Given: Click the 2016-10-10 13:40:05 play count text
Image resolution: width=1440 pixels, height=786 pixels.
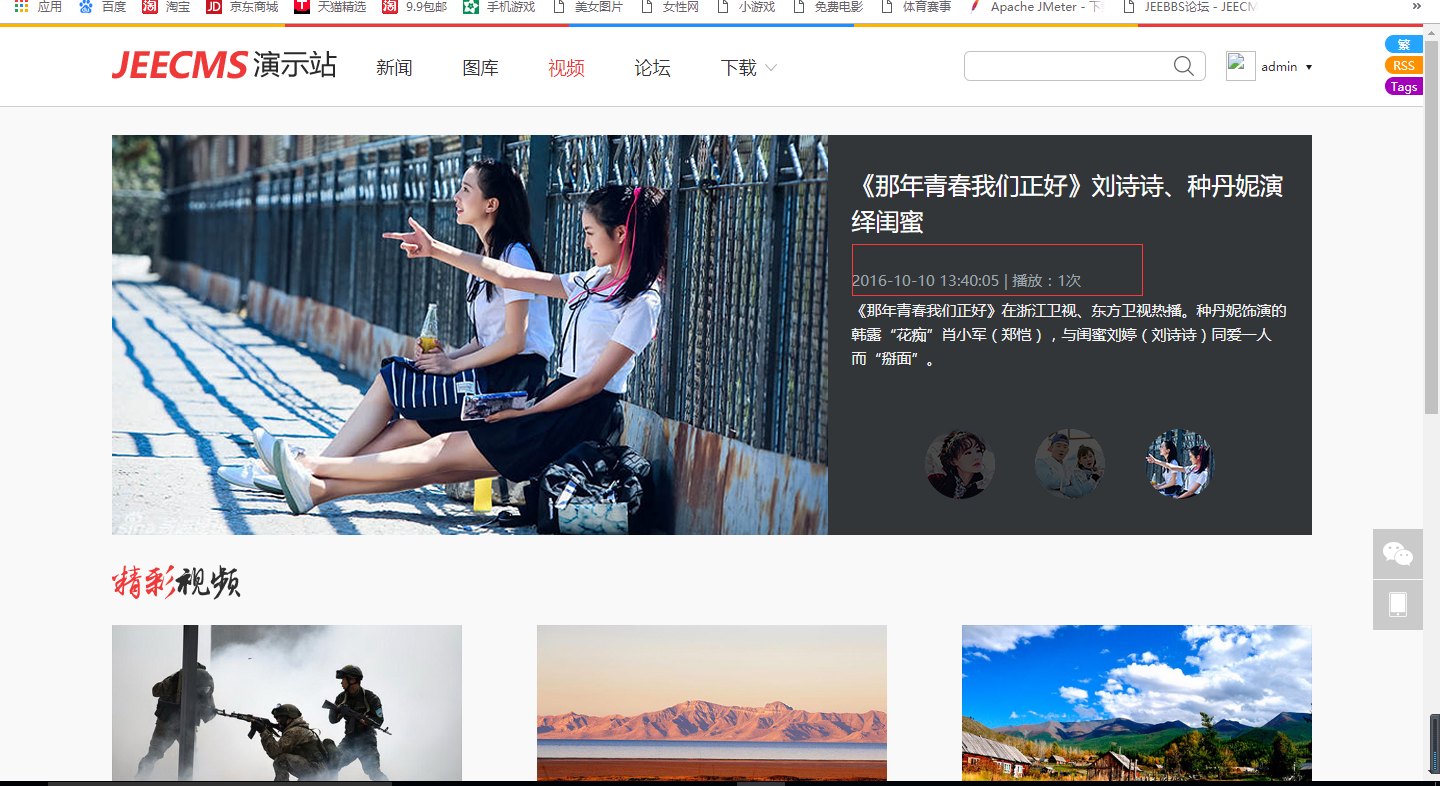Looking at the screenshot, I should pyautogui.click(x=966, y=281).
